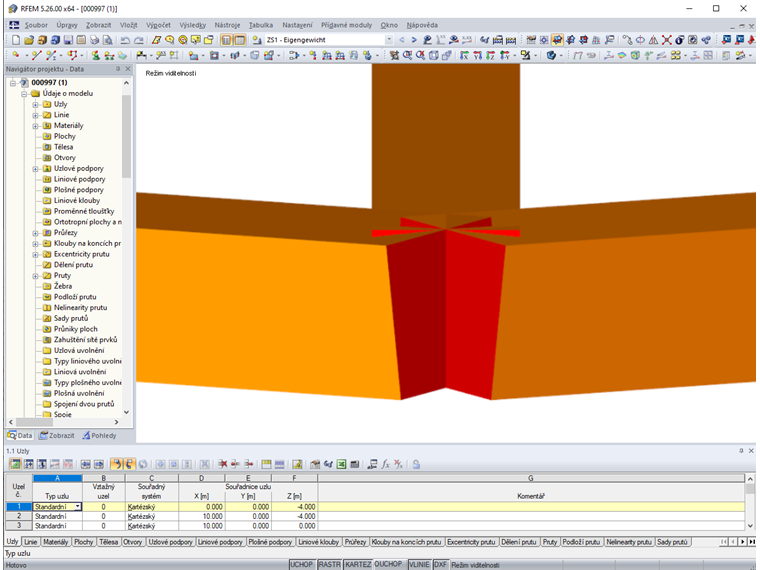The width and height of the screenshot is (760, 570).
Task: Click navigator vertical scrollbar down arrow
Action: click(x=127, y=412)
